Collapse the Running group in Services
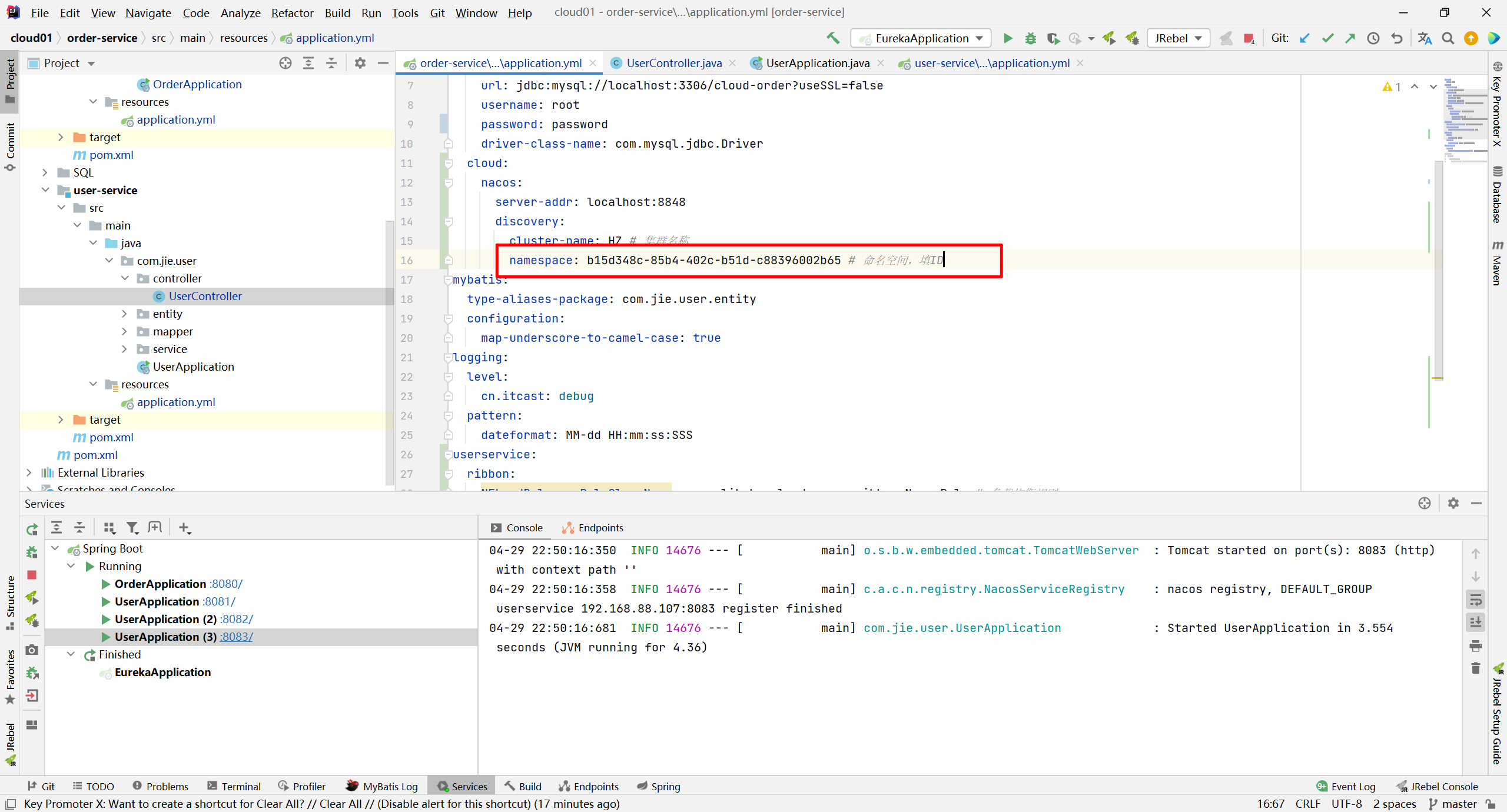1507x812 pixels. pyautogui.click(x=71, y=566)
